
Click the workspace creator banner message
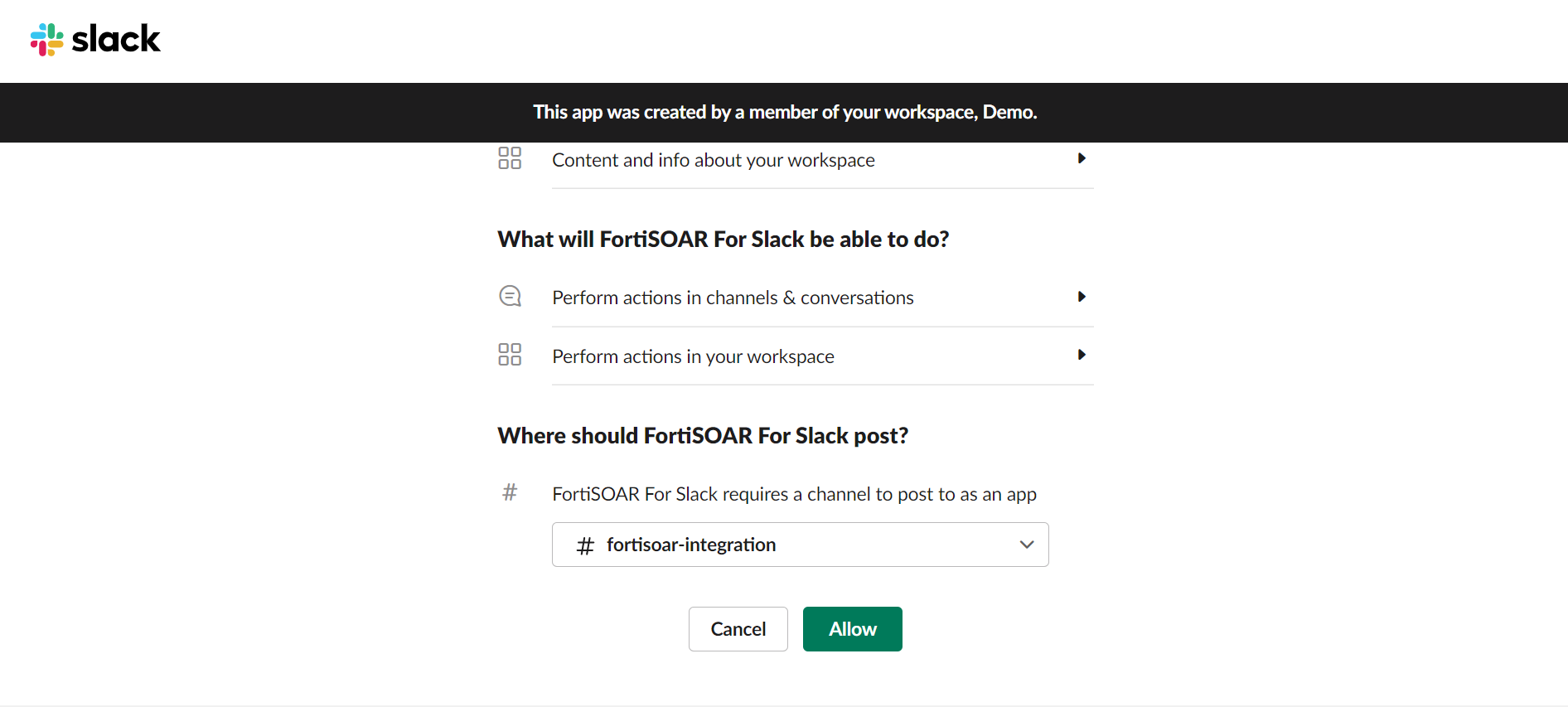click(x=784, y=113)
